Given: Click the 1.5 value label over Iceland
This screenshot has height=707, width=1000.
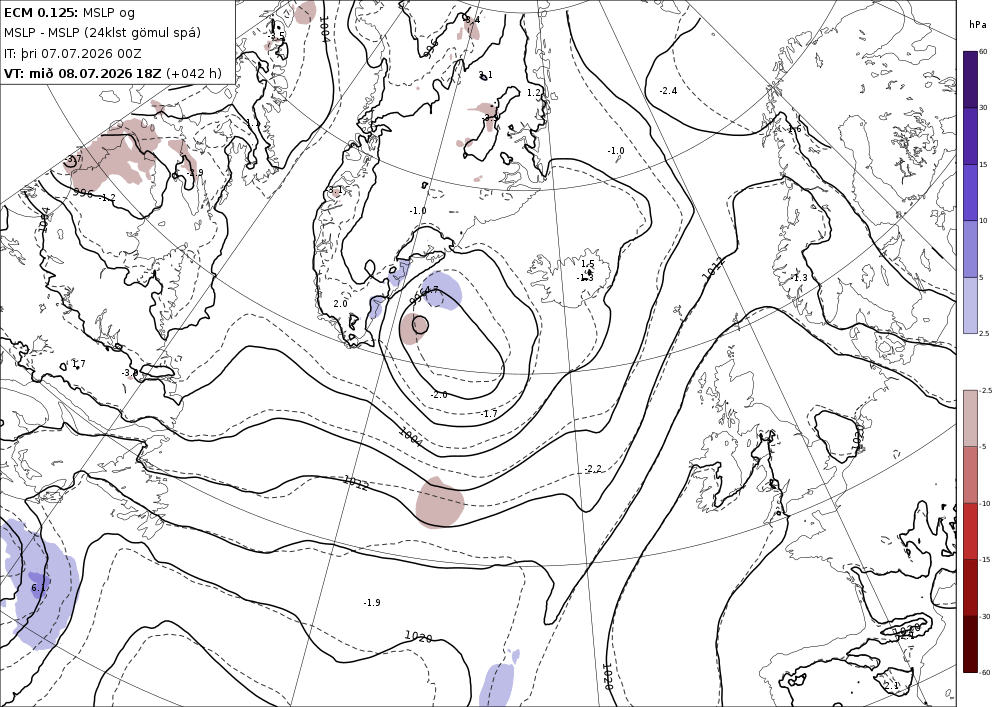Looking at the screenshot, I should pyautogui.click(x=587, y=264).
